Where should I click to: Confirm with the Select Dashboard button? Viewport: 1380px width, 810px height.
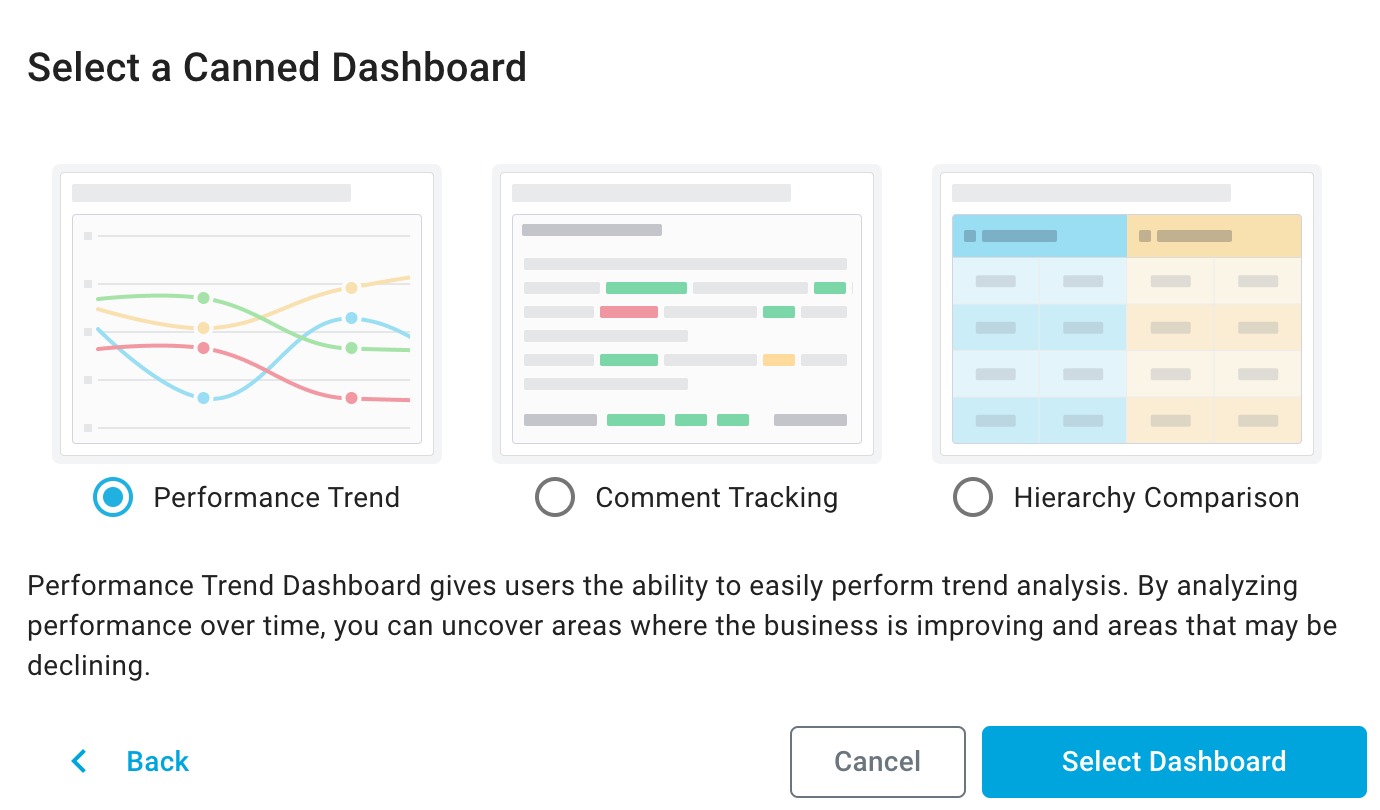pos(1173,762)
